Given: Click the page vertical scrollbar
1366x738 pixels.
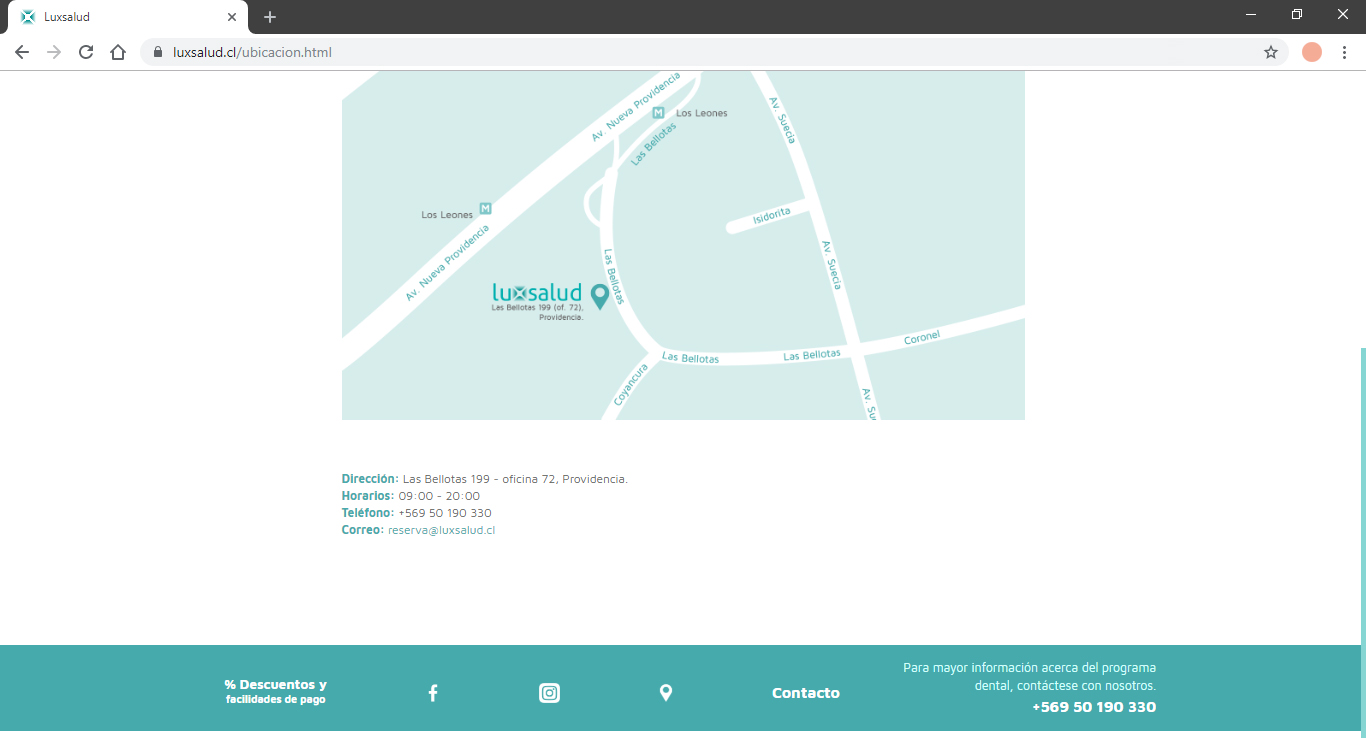Looking at the screenshot, I should [1361, 500].
